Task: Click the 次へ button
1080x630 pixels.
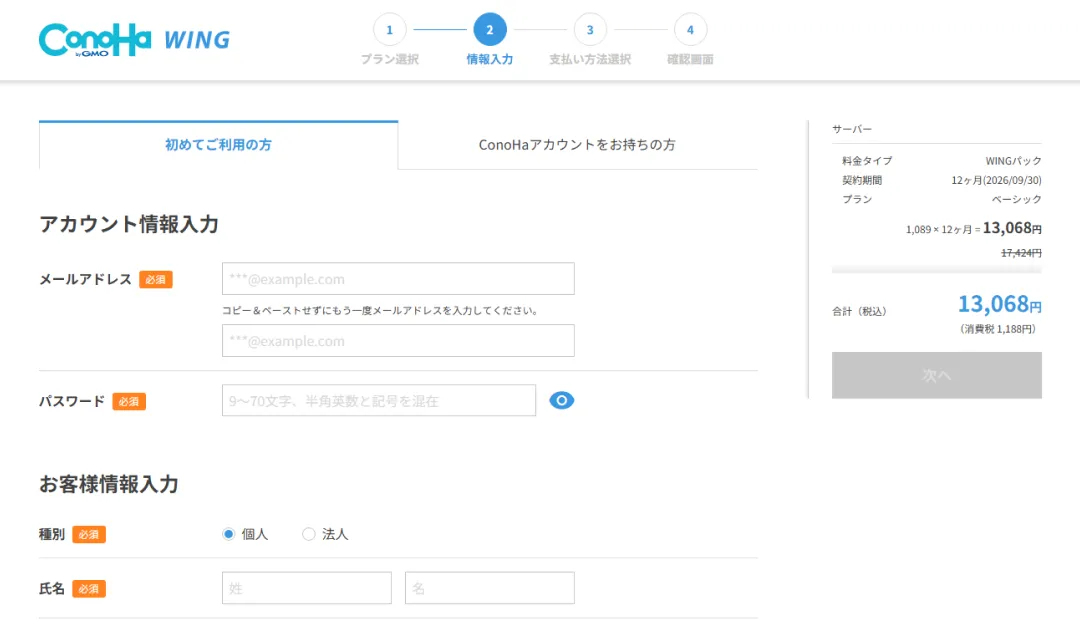Action: pyautogui.click(x=936, y=375)
